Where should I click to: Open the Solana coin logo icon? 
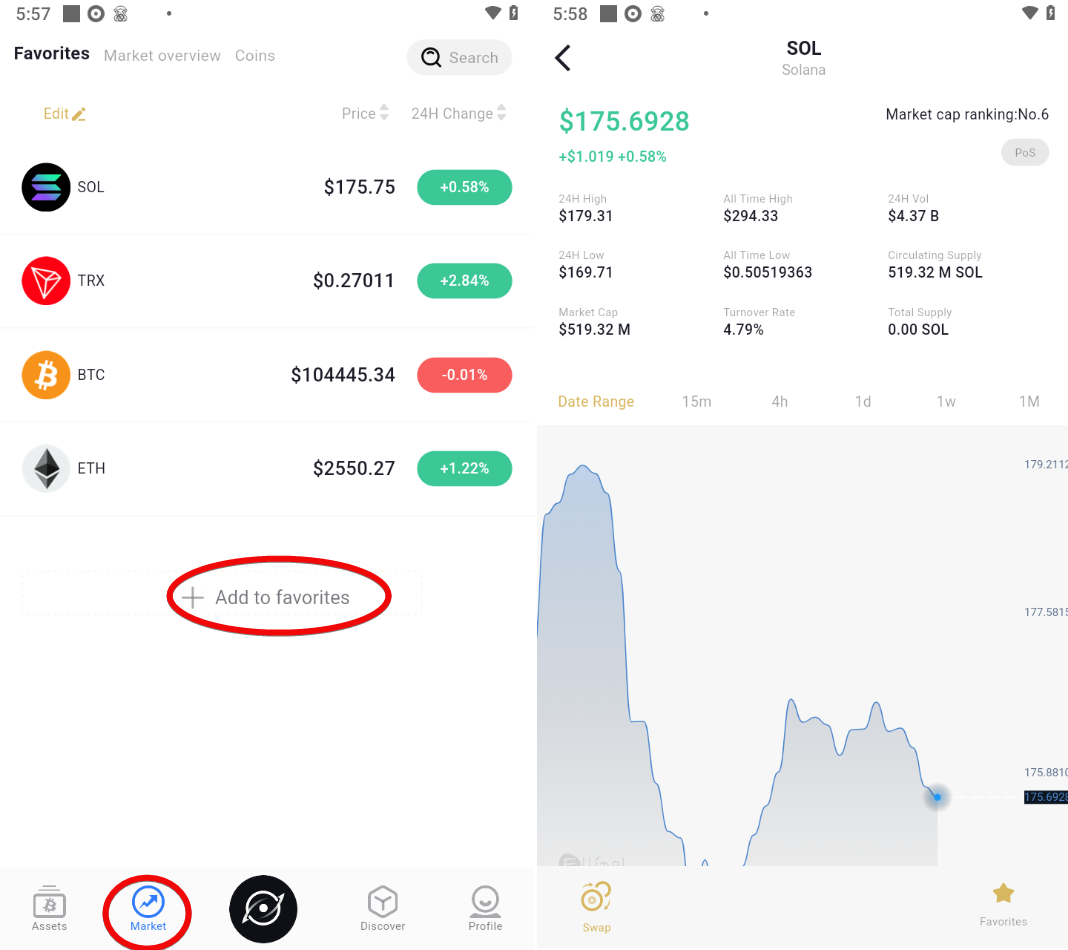[x=46, y=187]
